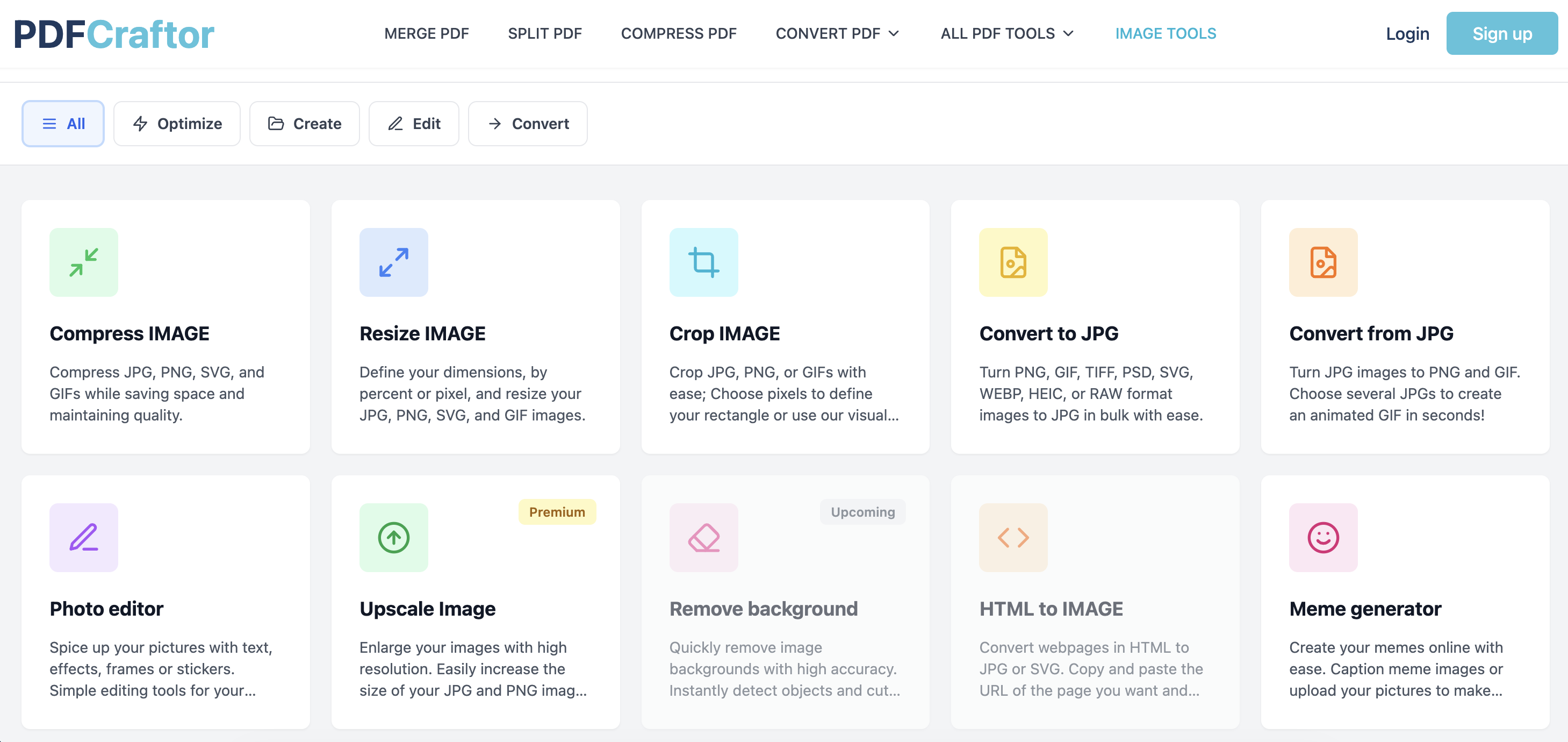
Task: Switch to the Optimize filter
Action: point(177,123)
